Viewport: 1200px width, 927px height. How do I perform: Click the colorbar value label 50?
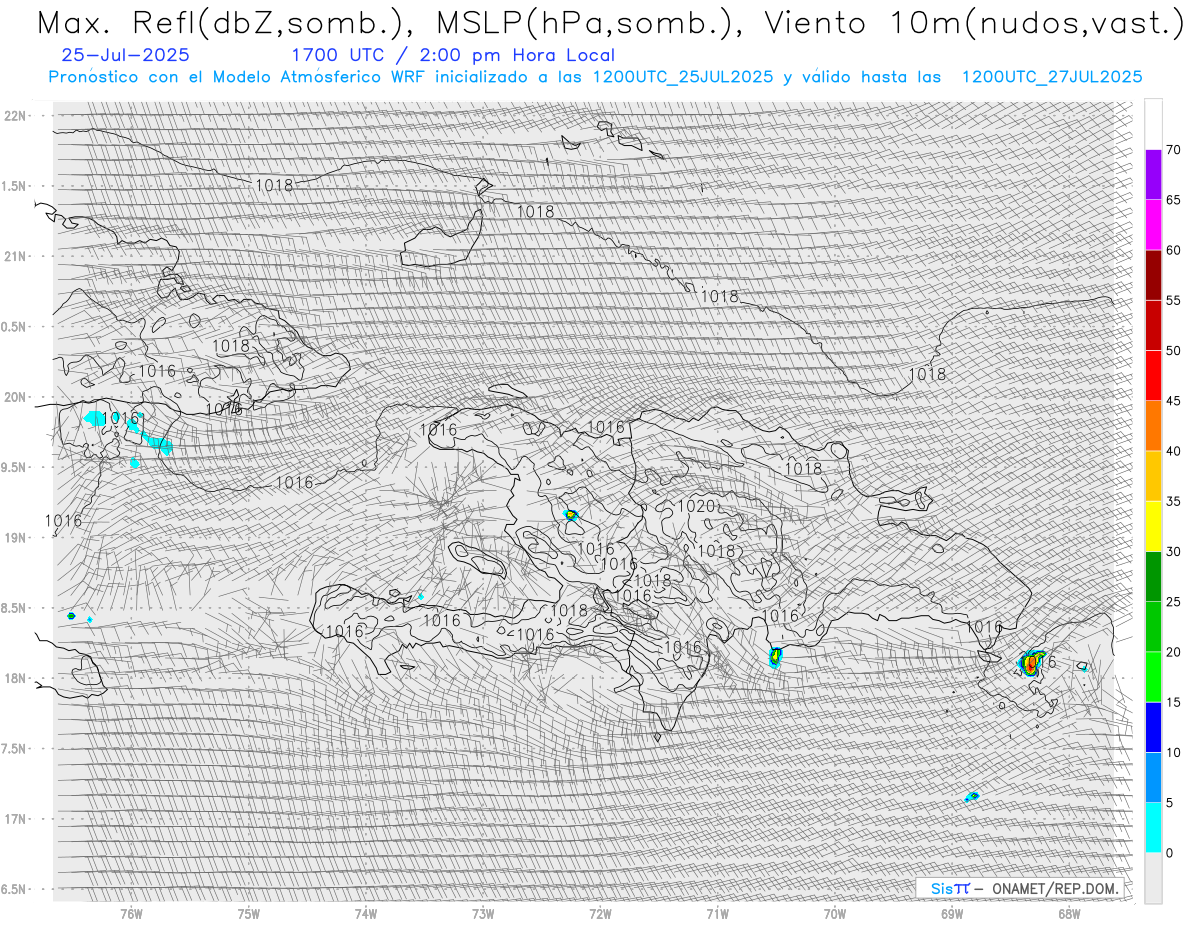tap(1174, 351)
